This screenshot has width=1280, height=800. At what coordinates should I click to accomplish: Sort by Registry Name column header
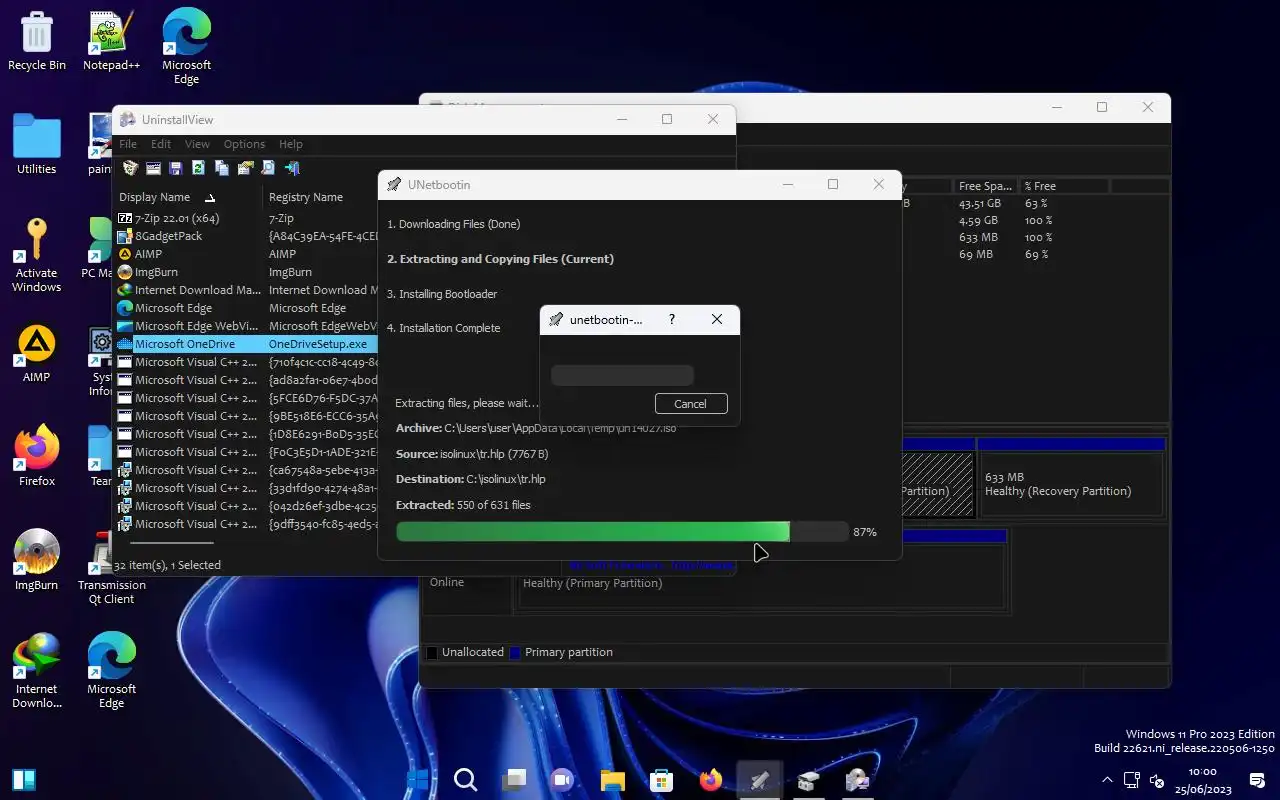pyautogui.click(x=320, y=197)
